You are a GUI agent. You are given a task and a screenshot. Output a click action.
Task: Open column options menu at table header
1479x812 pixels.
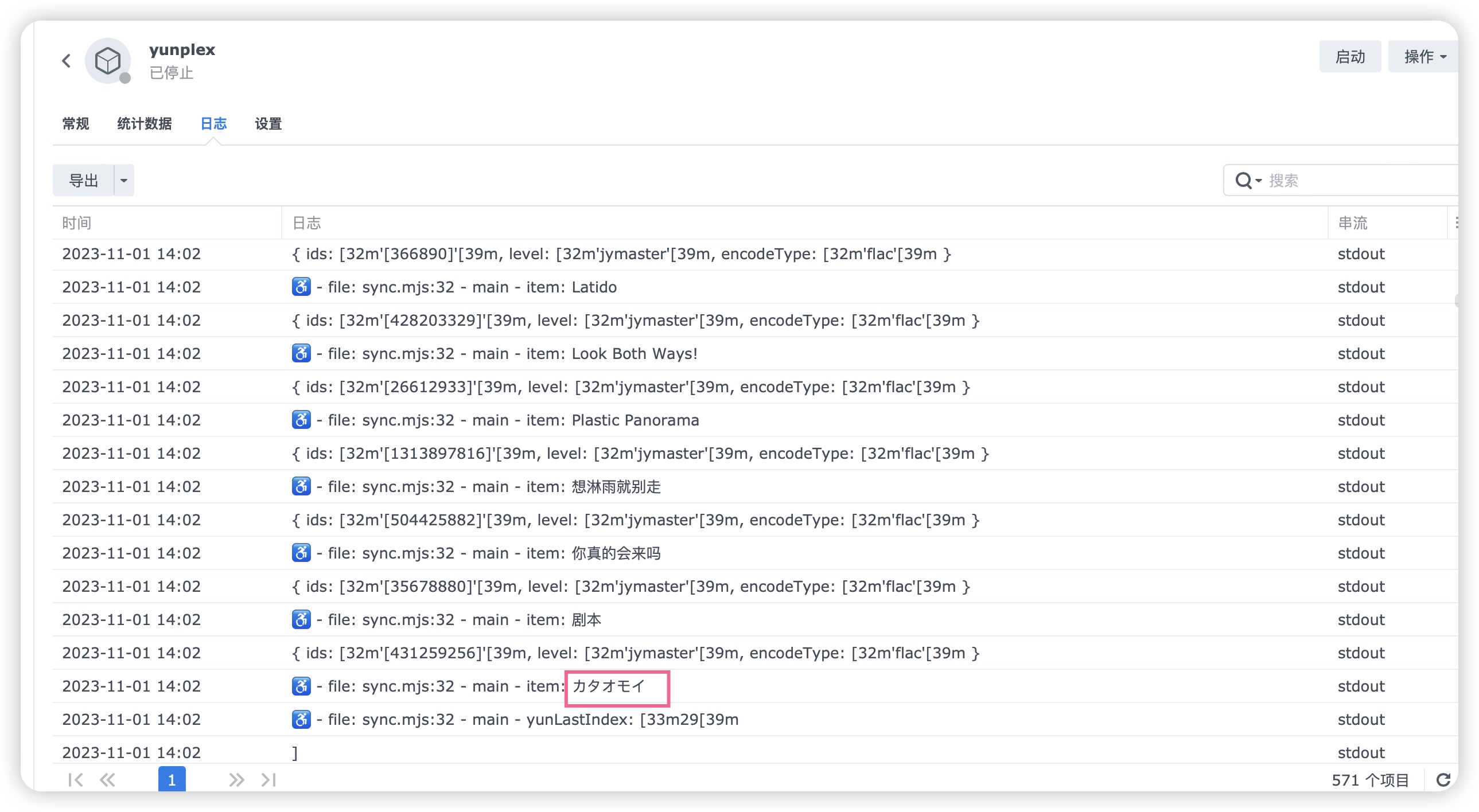(1456, 222)
